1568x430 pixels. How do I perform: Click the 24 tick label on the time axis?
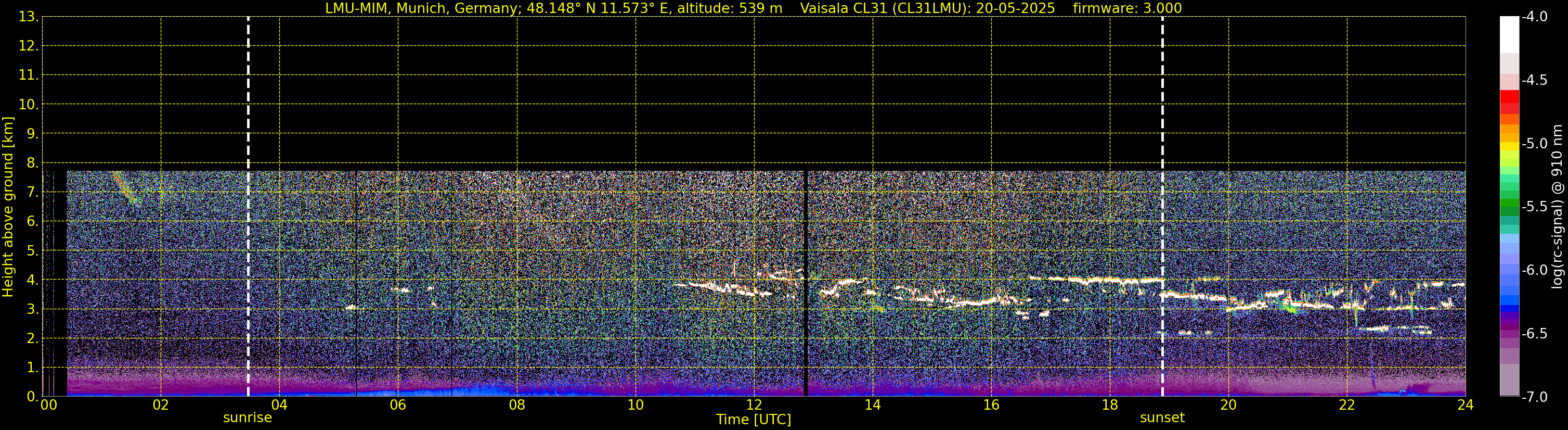click(x=1465, y=406)
